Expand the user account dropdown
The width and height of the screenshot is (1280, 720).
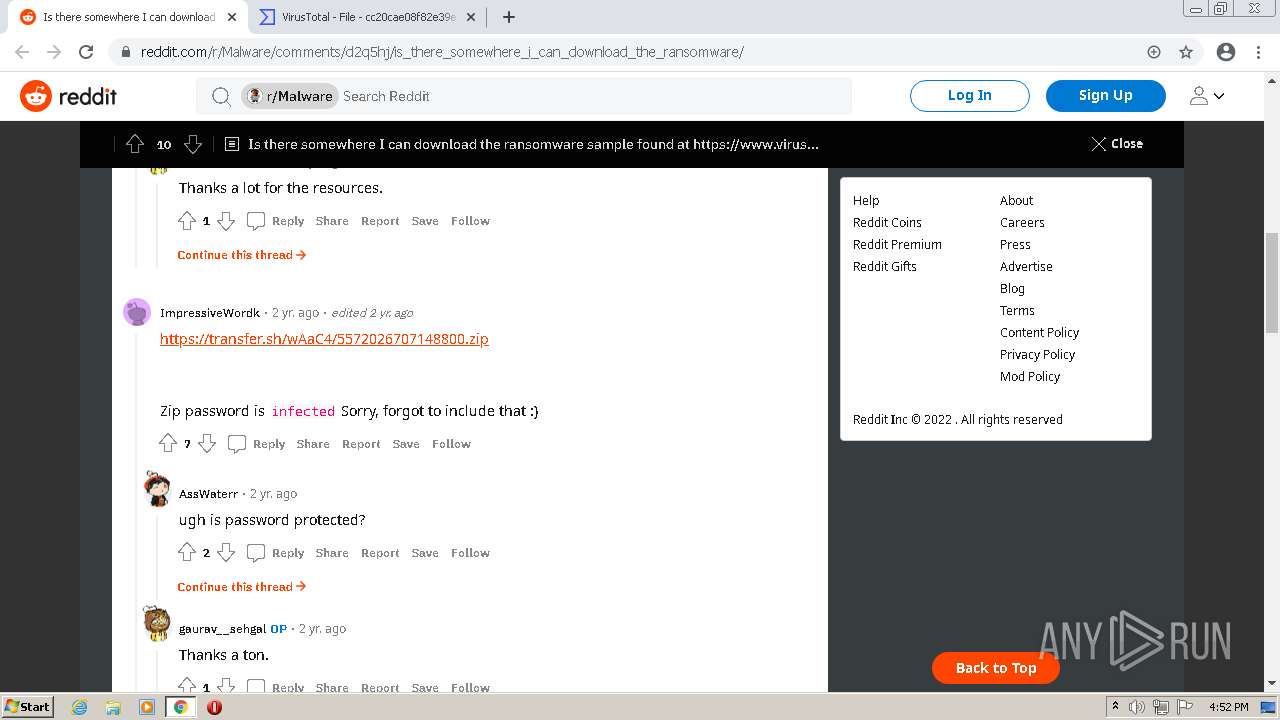[1207, 96]
